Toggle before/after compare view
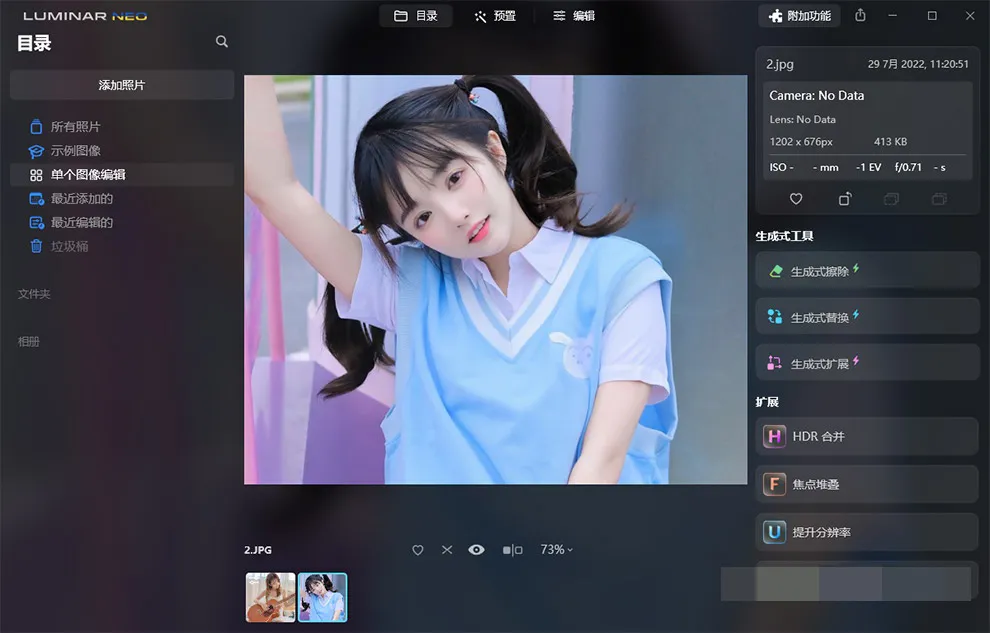Viewport: 990px width, 633px height. pos(512,550)
